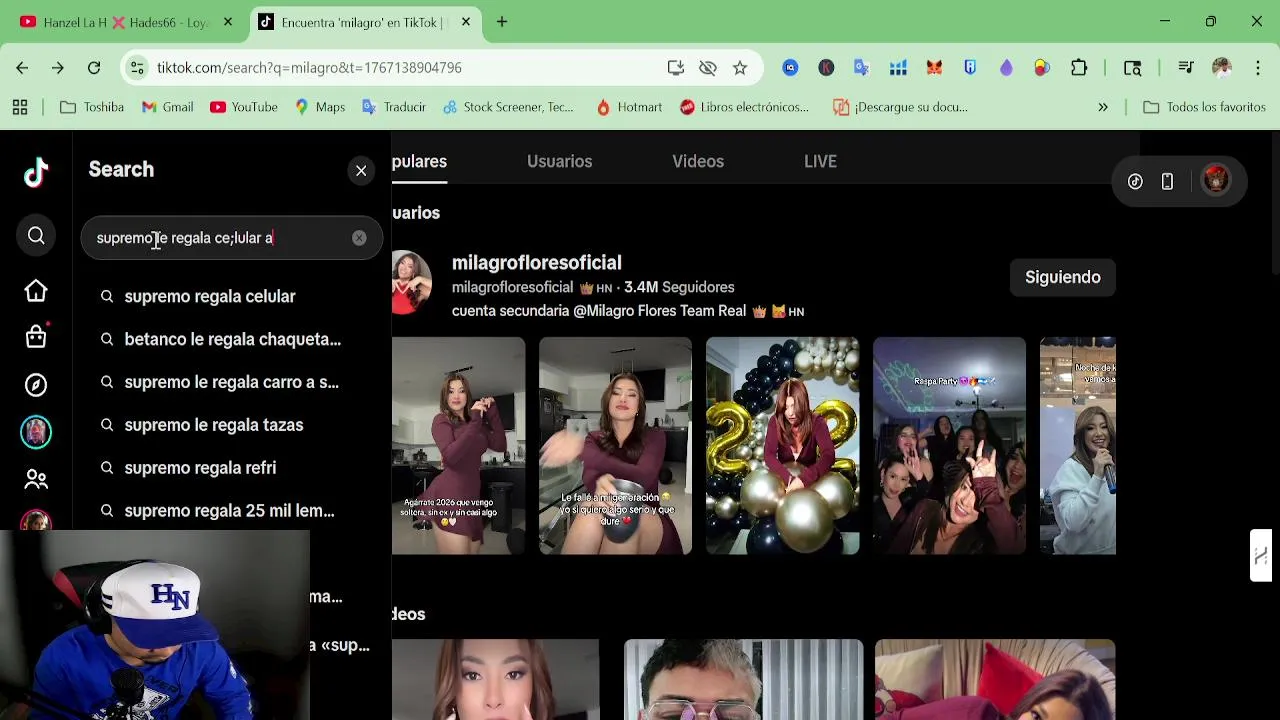1280x720 pixels.
Task: Switch to the Usuarios tab
Action: pos(559,161)
